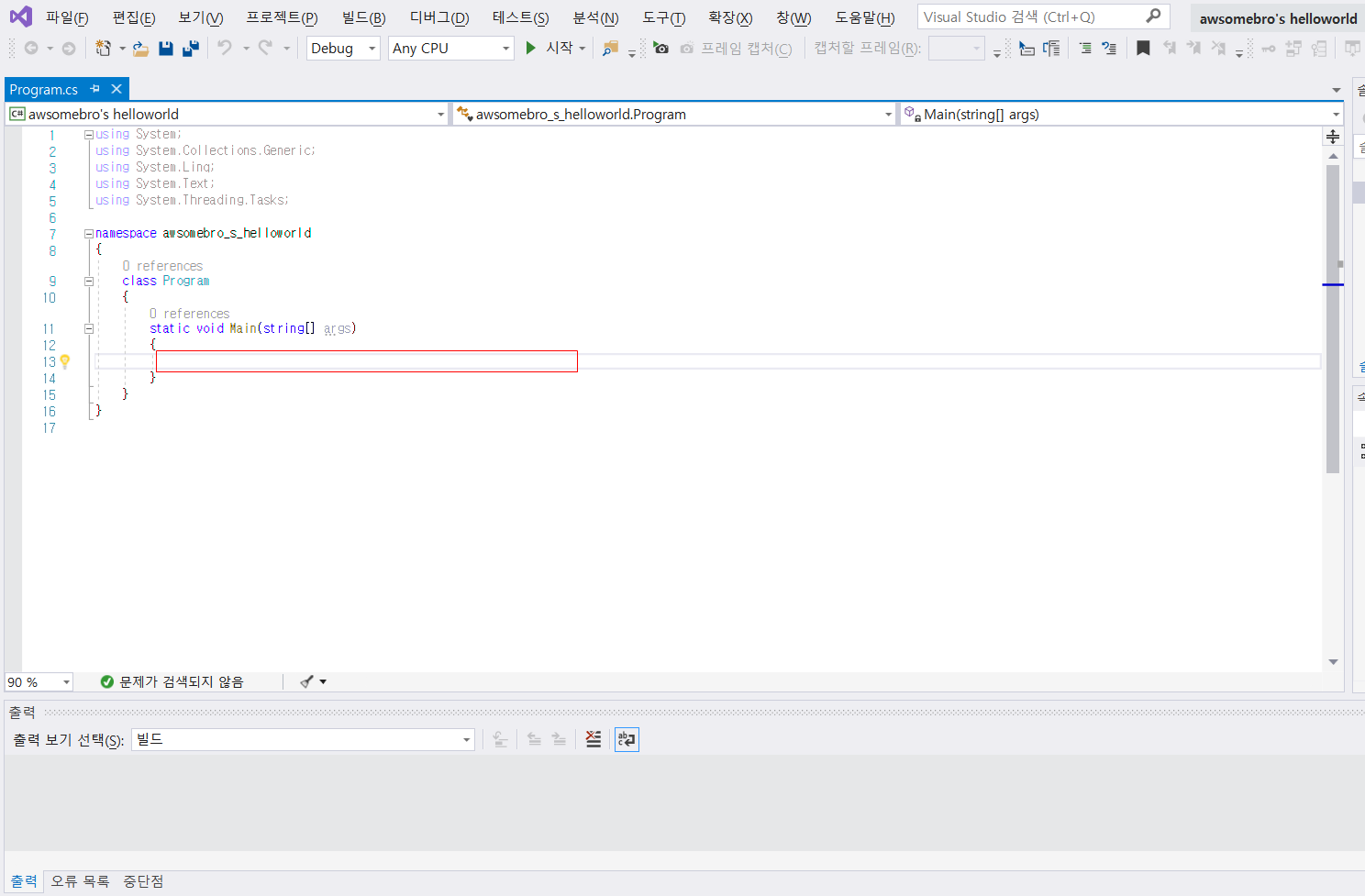This screenshot has width=1365, height=896.
Task: Switch to the 중단점 tab
Action: 143,881
